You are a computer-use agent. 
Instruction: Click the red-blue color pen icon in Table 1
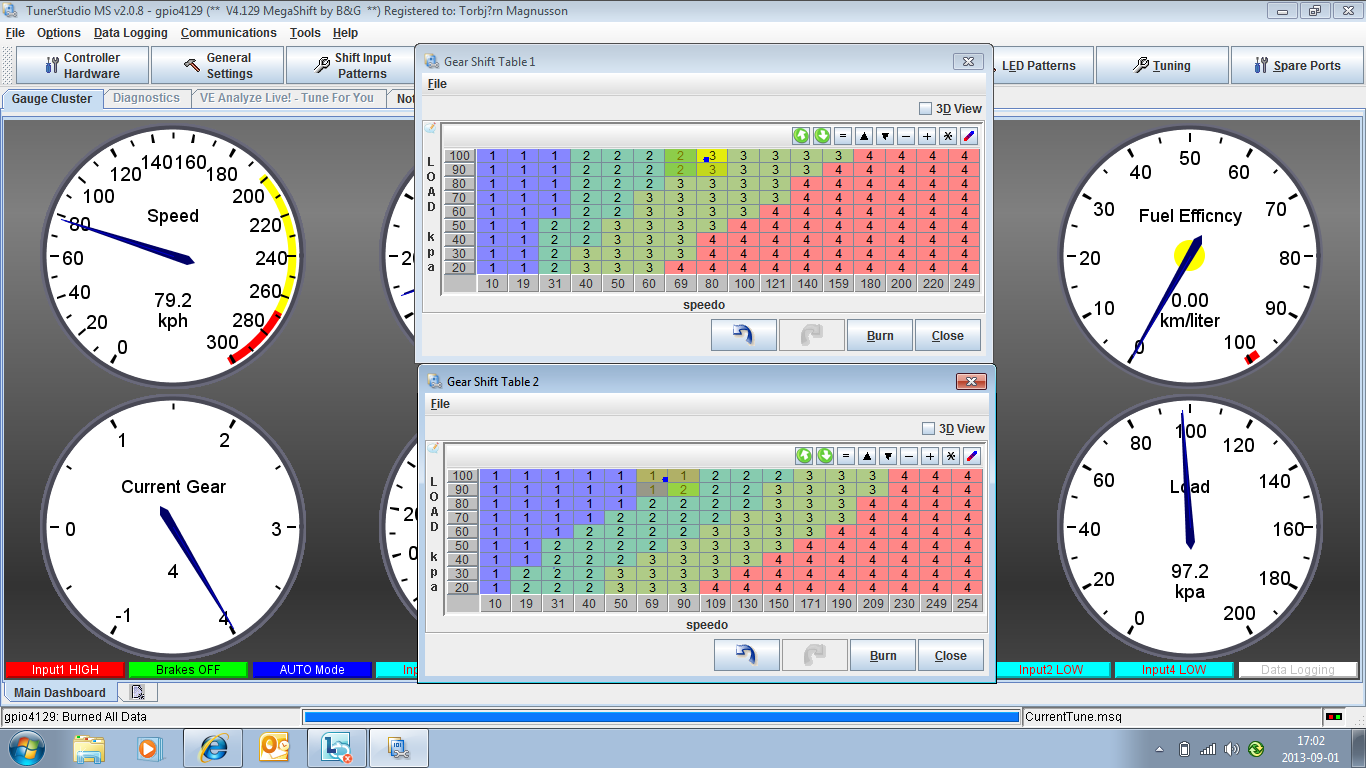(969, 136)
